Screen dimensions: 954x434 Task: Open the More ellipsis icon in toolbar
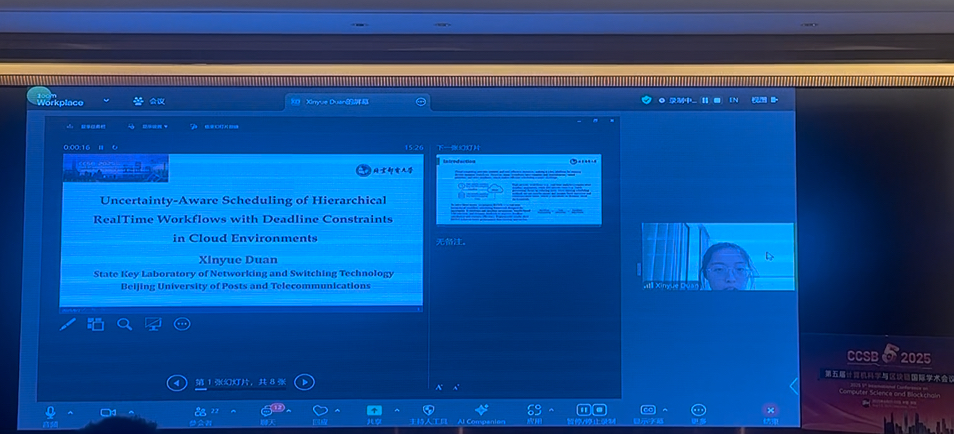pyautogui.click(x=698, y=410)
